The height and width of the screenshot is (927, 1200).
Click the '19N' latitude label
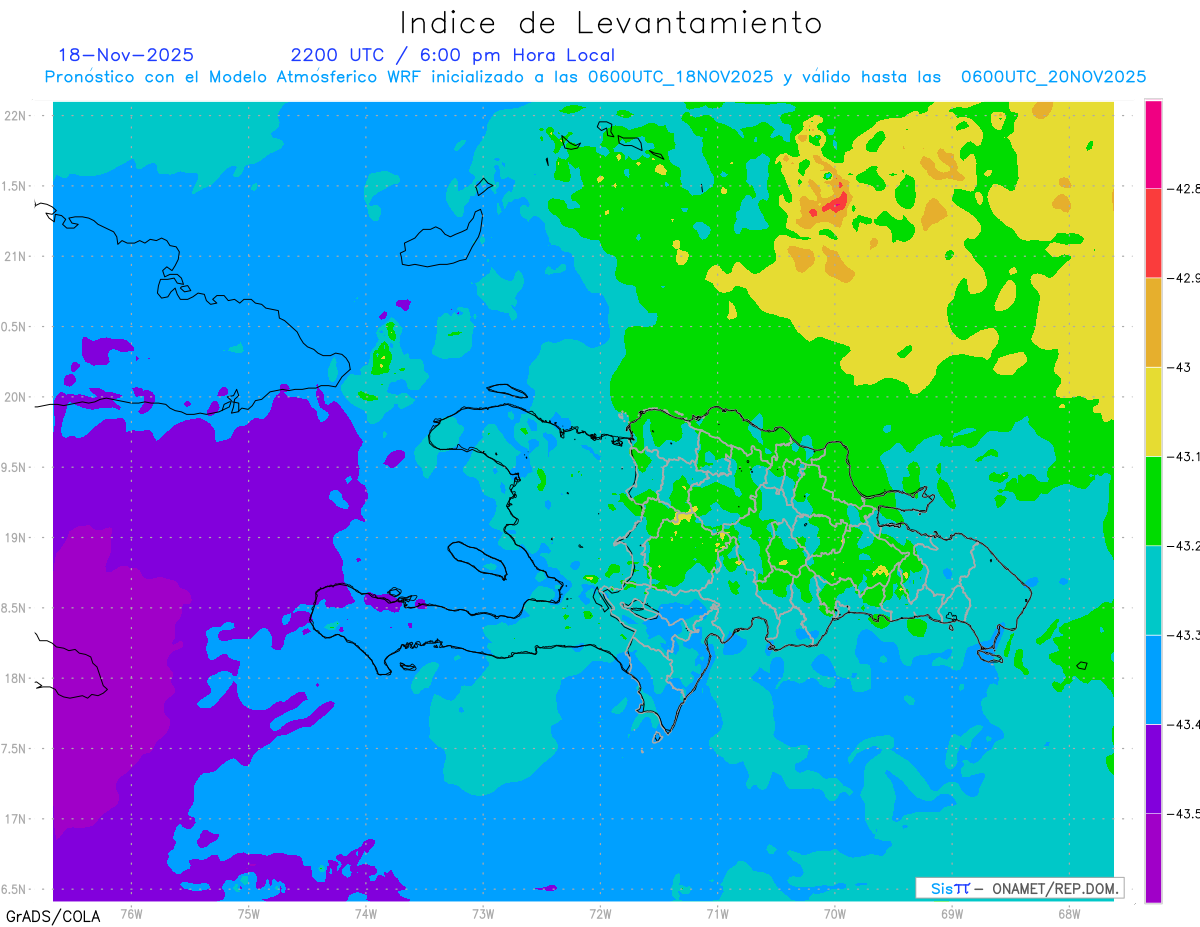[x=17, y=537]
